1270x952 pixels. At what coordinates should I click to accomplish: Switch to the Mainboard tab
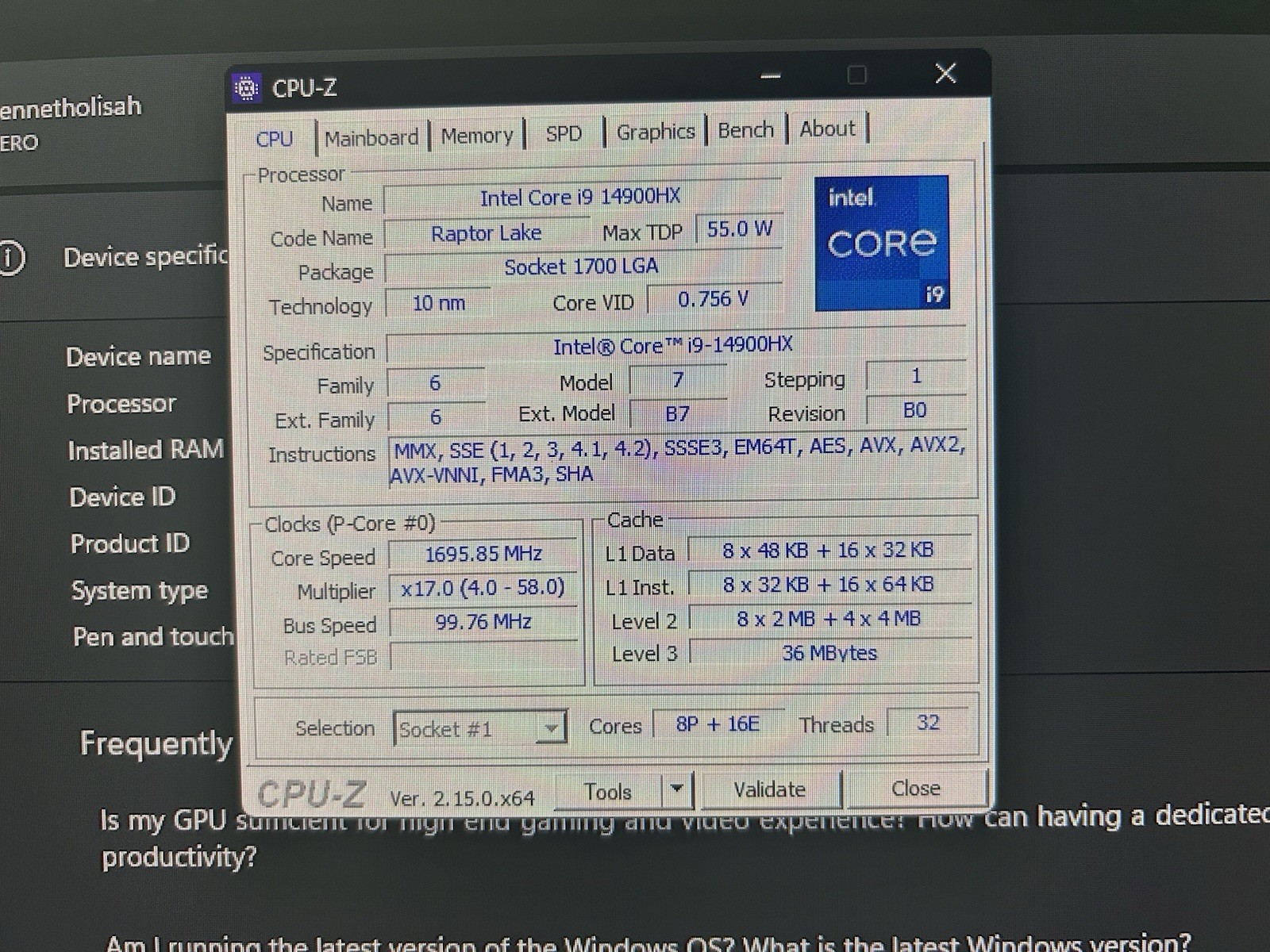click(x=371, y=138)
